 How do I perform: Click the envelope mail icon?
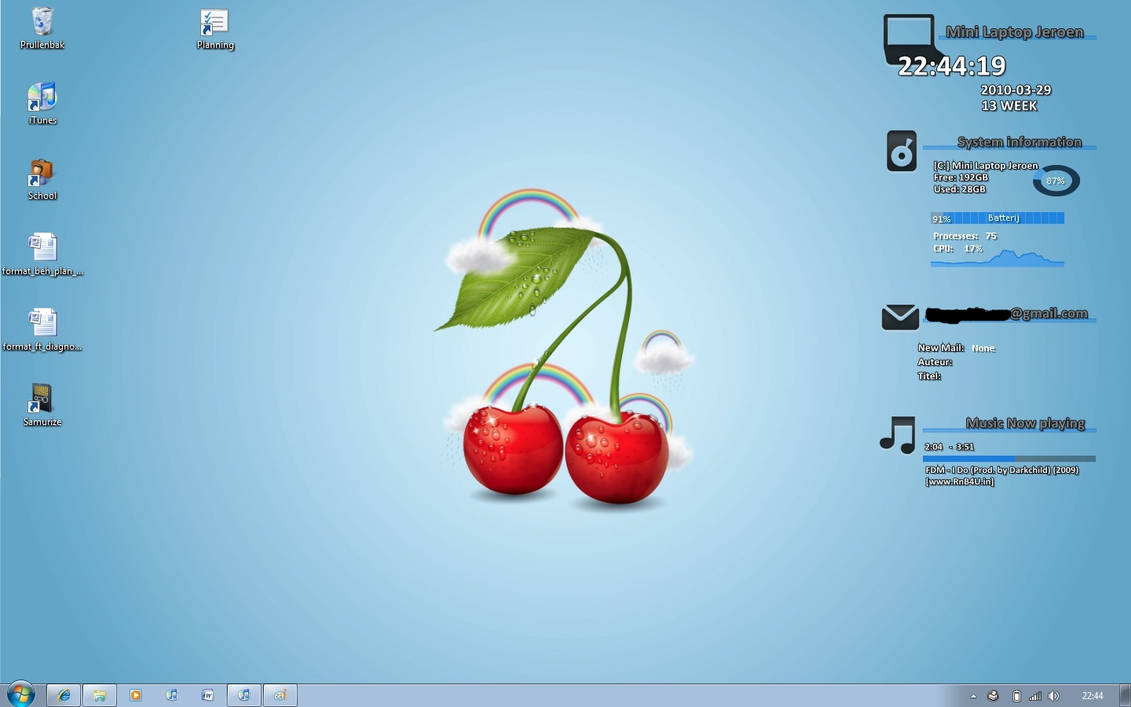(900, 317)
